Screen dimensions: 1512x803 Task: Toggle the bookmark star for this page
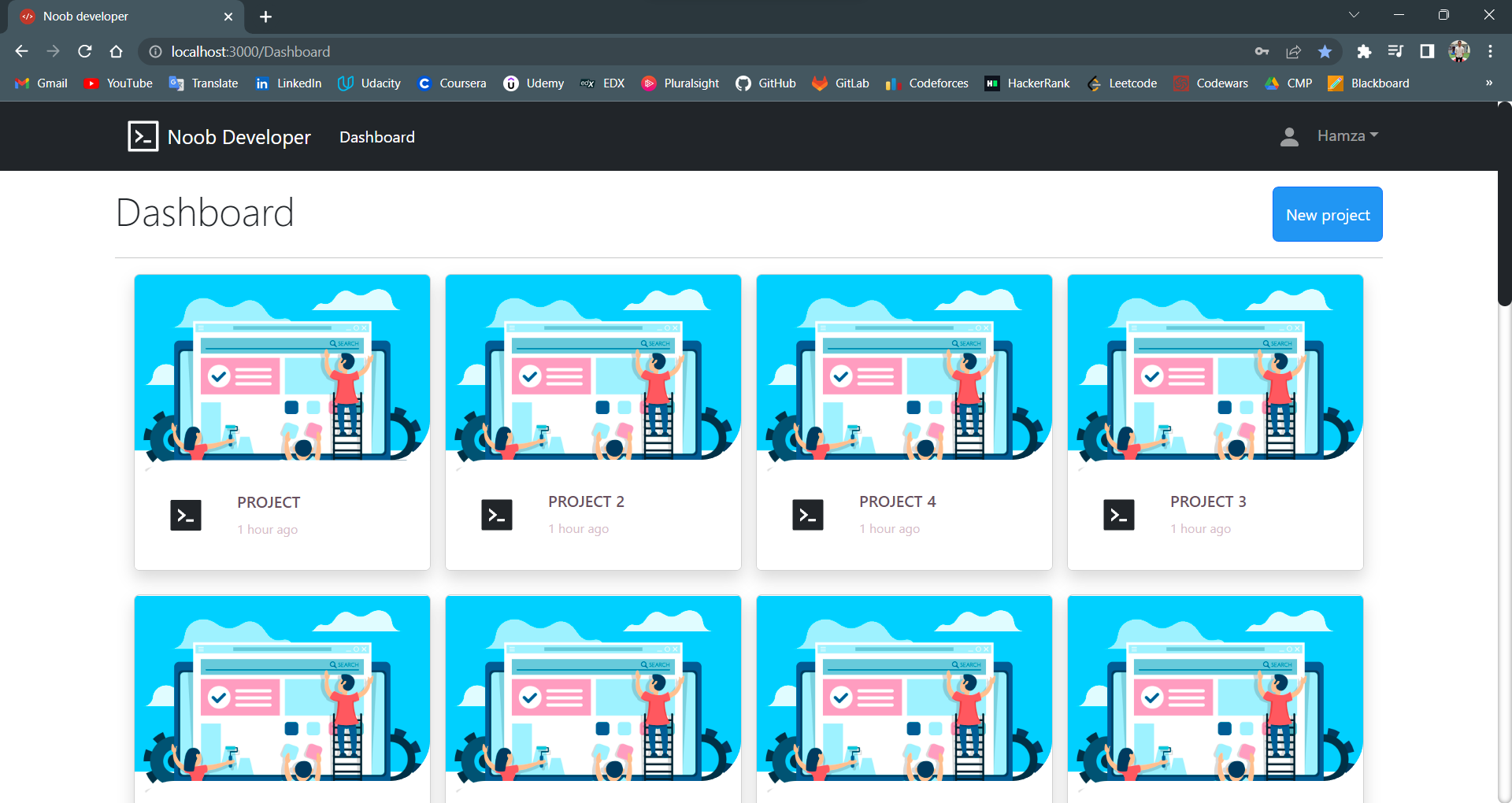pyautogui.click(x=1325, y=51)
